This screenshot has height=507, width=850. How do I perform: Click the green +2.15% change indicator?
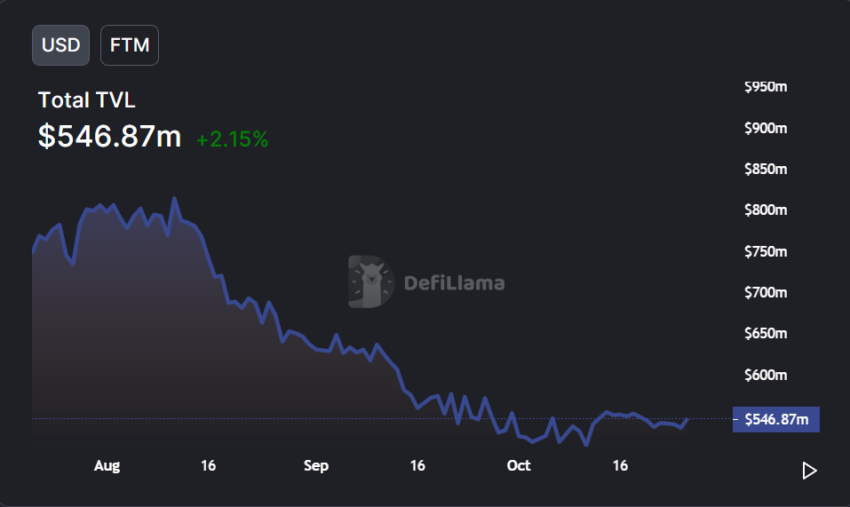[x=232, y=140]
